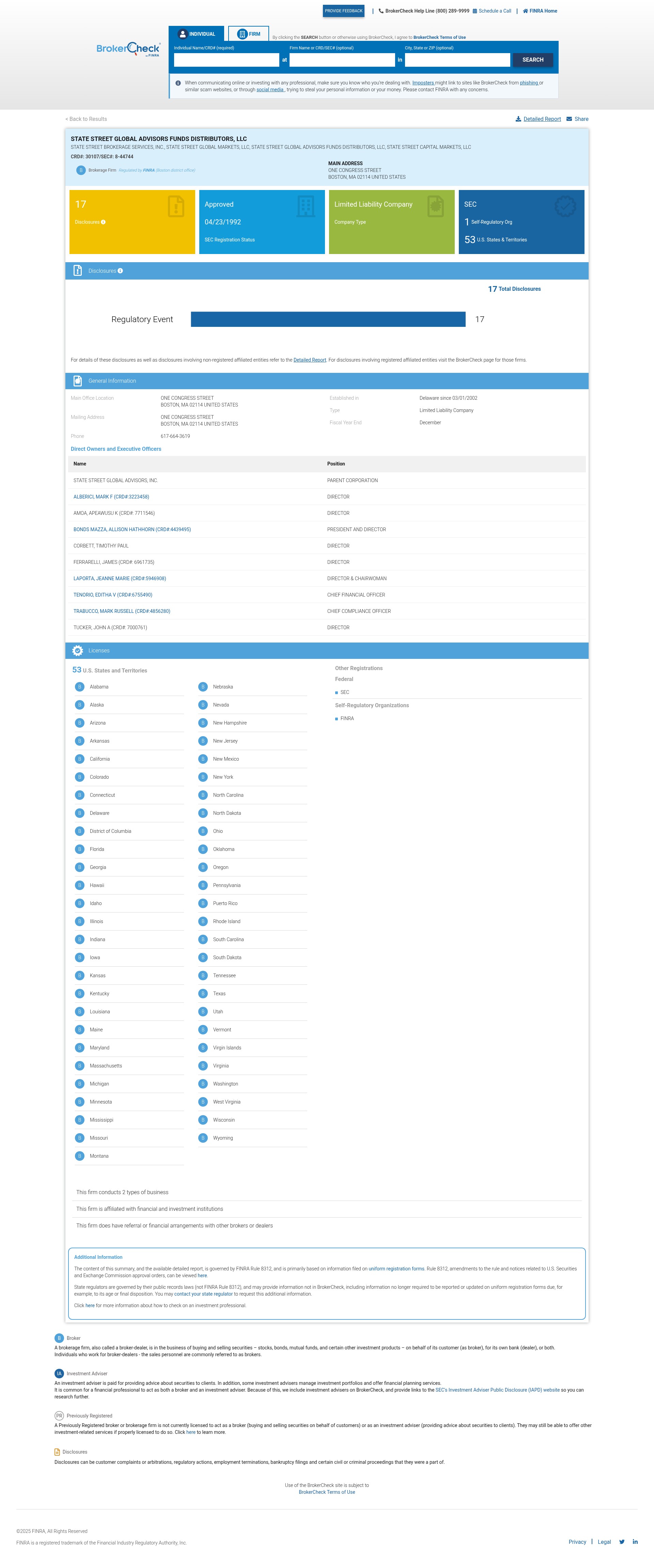Open the uniform registration forms link
This screenshot has width=654, height=1568.
click(396, 1268)
